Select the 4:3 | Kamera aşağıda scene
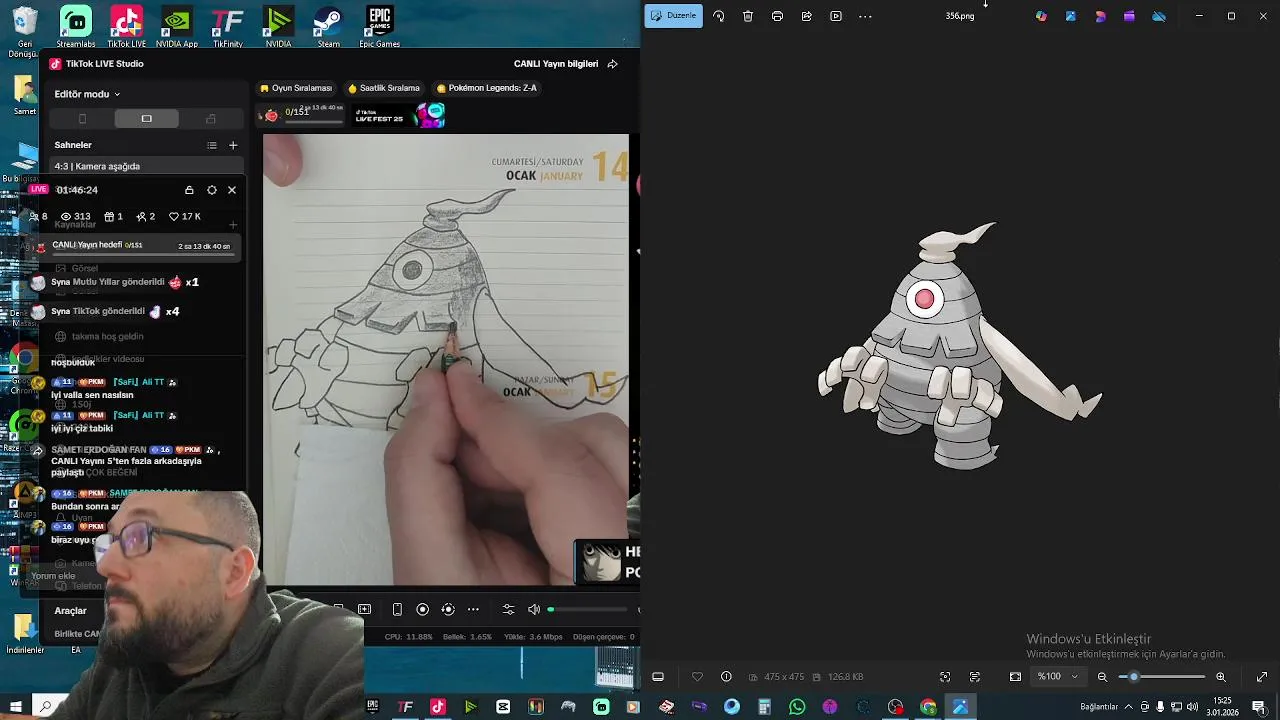This screenshot has height=720, width=1280. tap(147, 166)
